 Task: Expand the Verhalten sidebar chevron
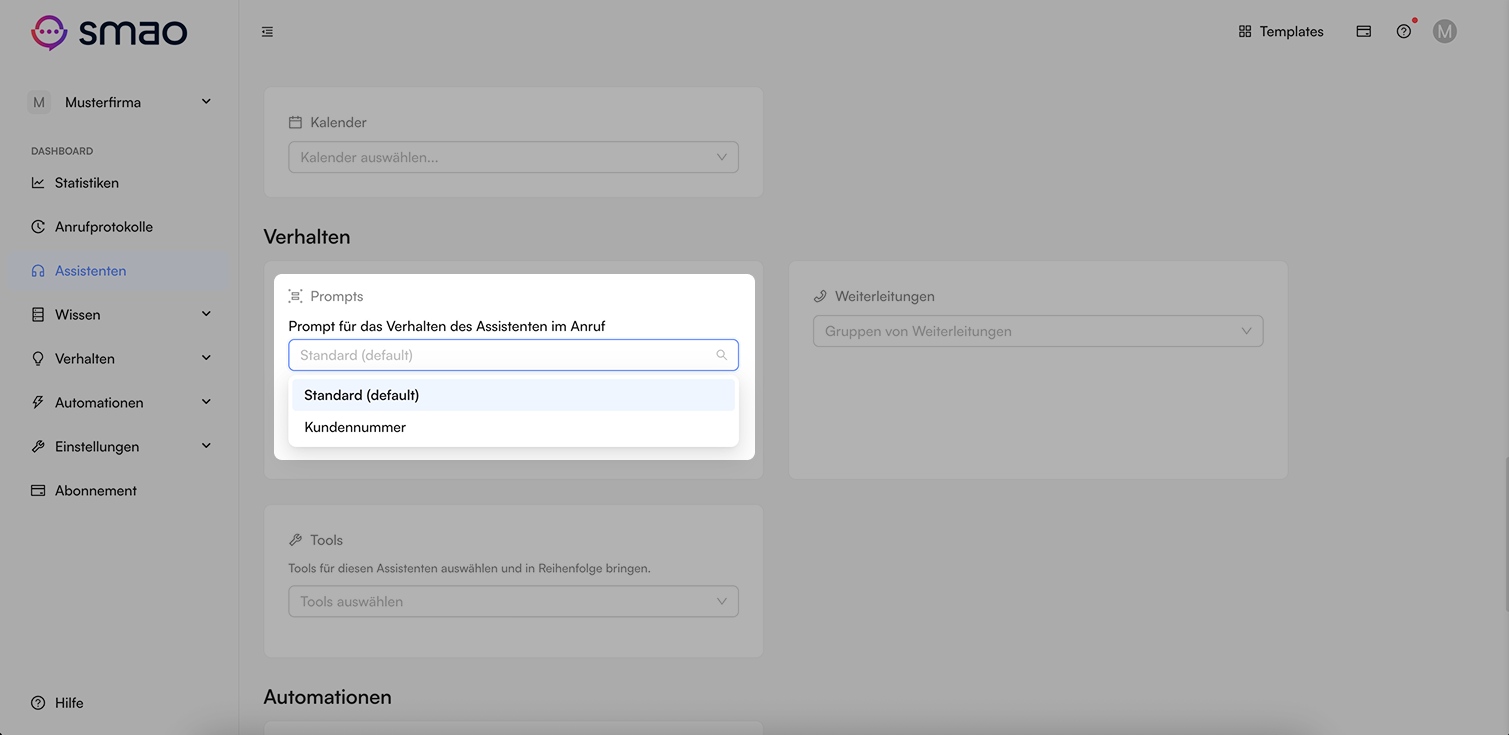coord(206,358)
